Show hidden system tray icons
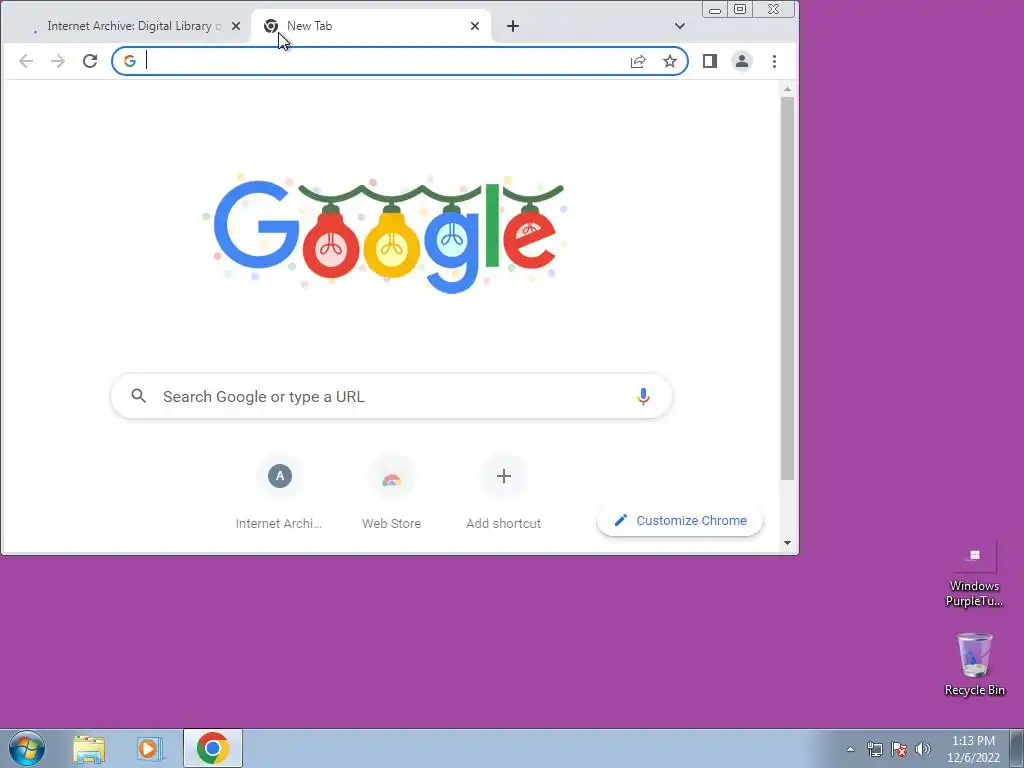The height and width of the screenshot is (768, 1024). (850, 749)
